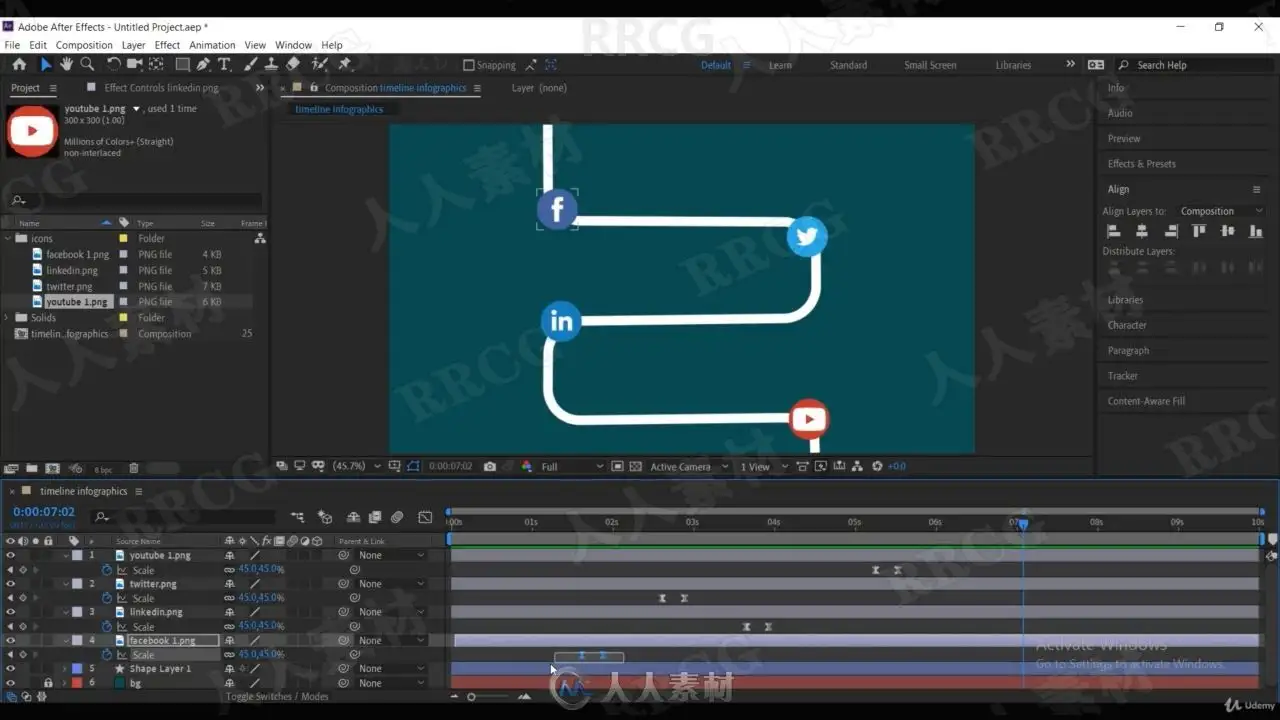Screen dimensions: 1280x720
Task: Select the Brush tool
Action: coord(251,64)
